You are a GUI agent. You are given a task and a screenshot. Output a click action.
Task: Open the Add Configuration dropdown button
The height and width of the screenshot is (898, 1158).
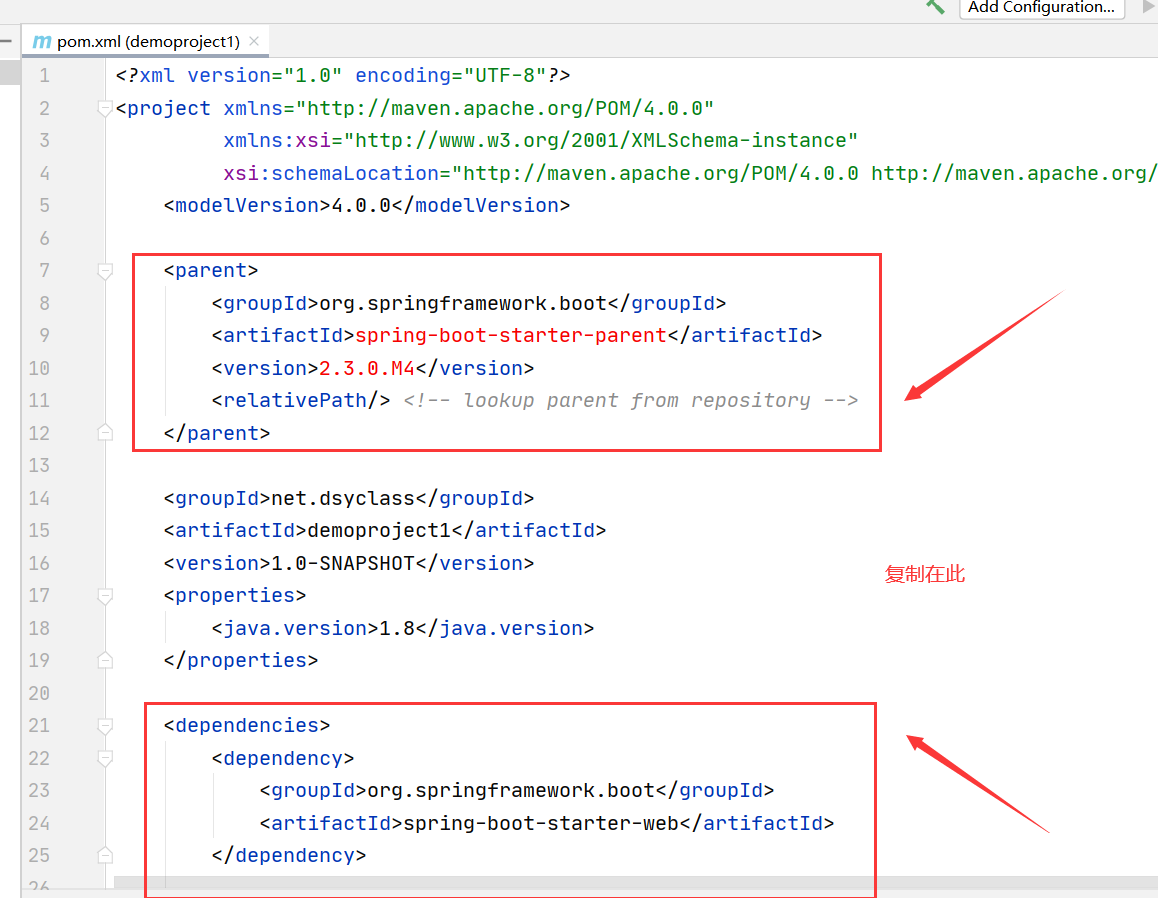[x=1041, y=8]
